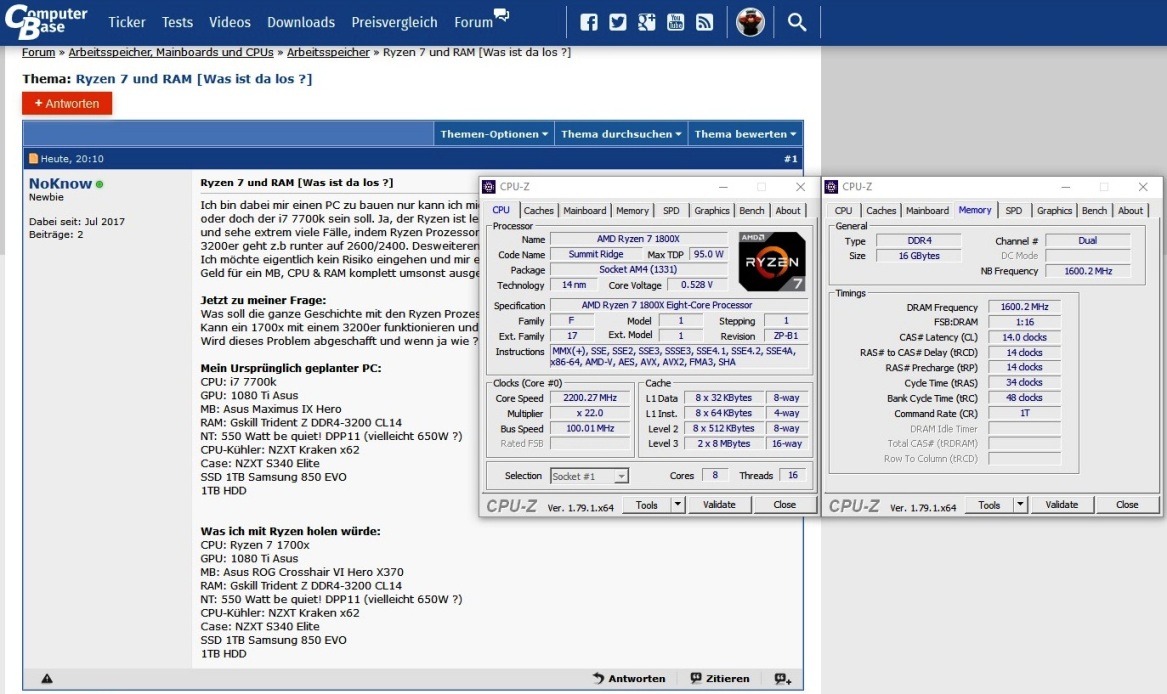
Task: Click the Close button in the Memory window
Action: [1127, 505]
